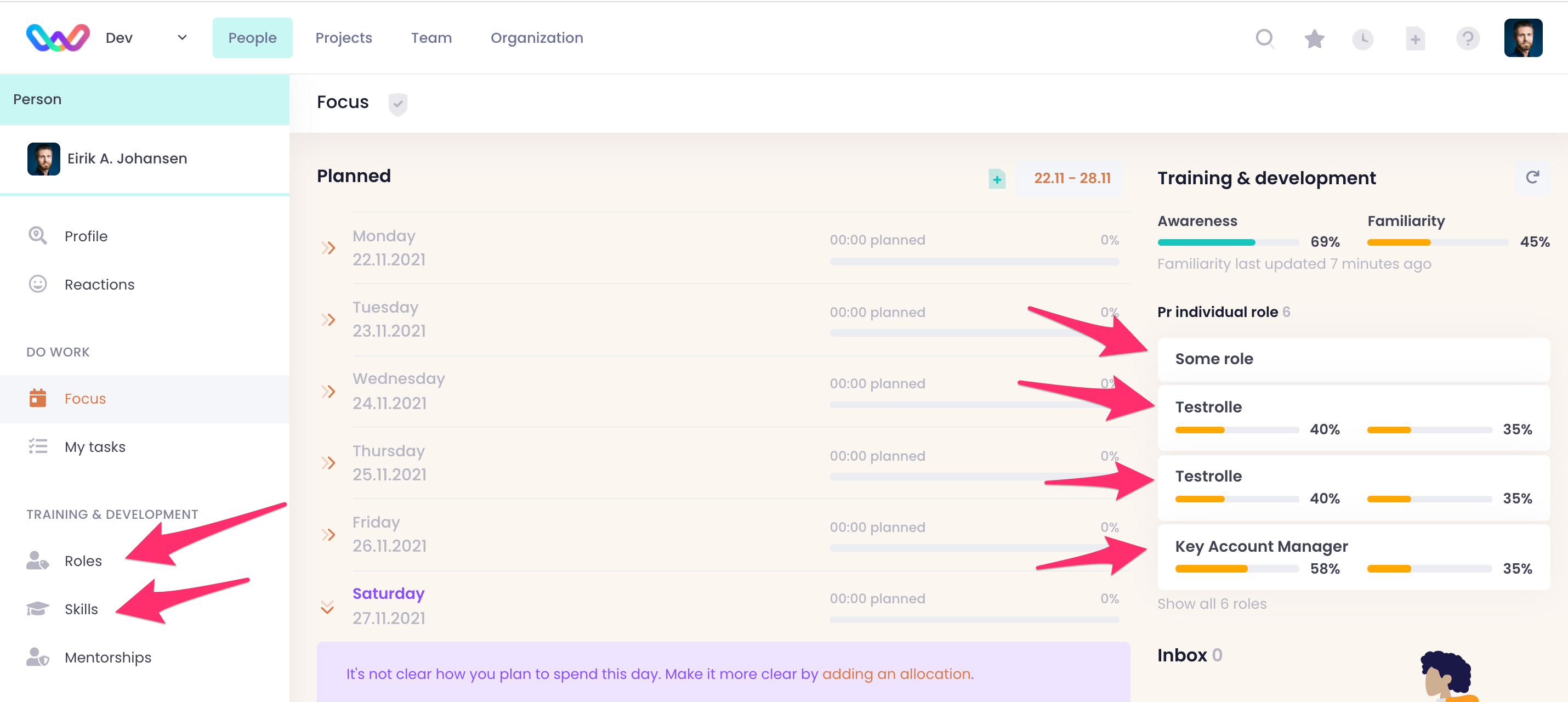Click the user avatar in top right
1568x702 pixels.
tap(1522, 38)
